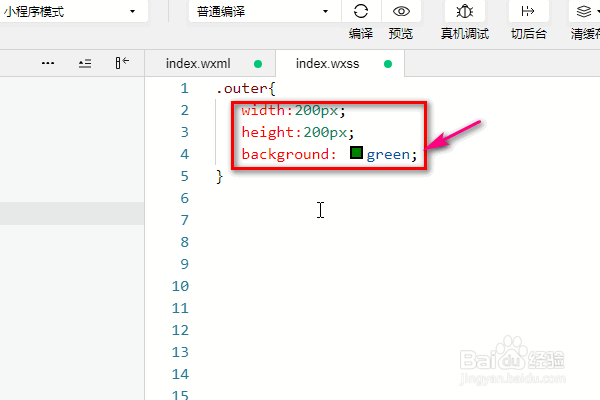The image size is (600, 400).
Task: Open the 普通编译 compile mode dropdown
Action: 264,11
